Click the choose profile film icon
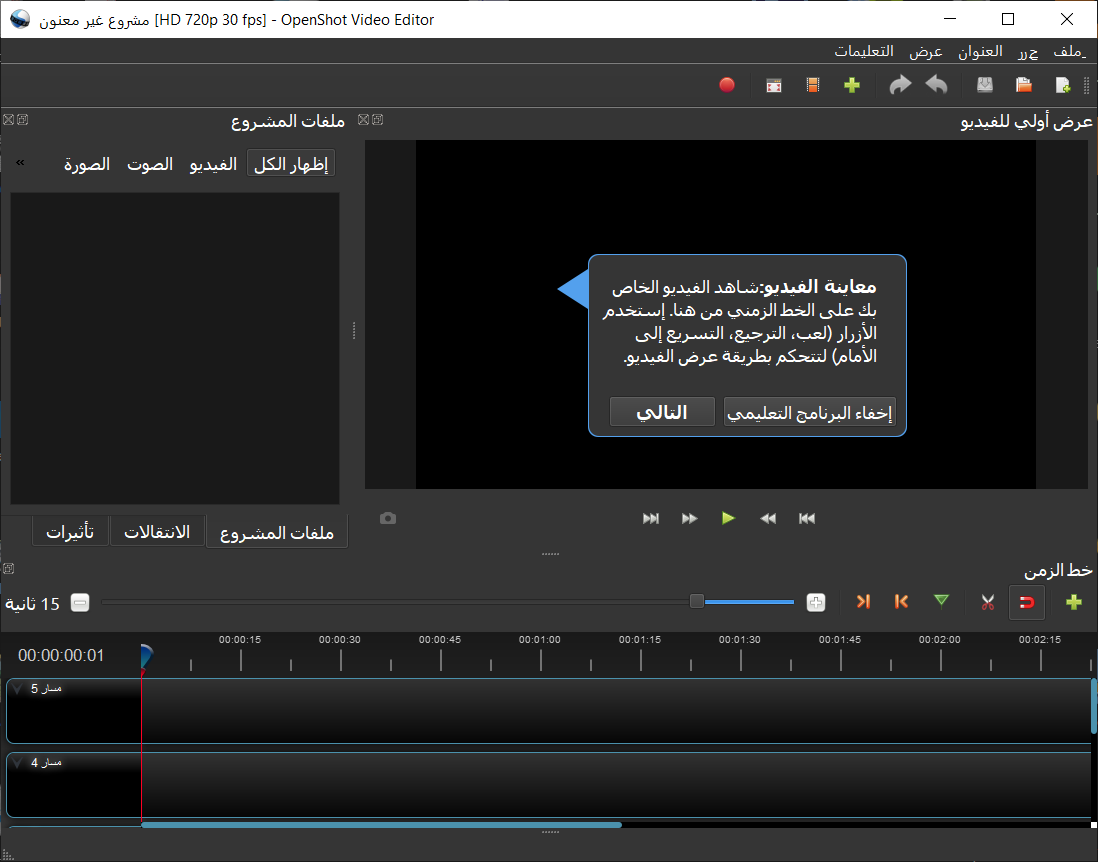 point(812,85)
